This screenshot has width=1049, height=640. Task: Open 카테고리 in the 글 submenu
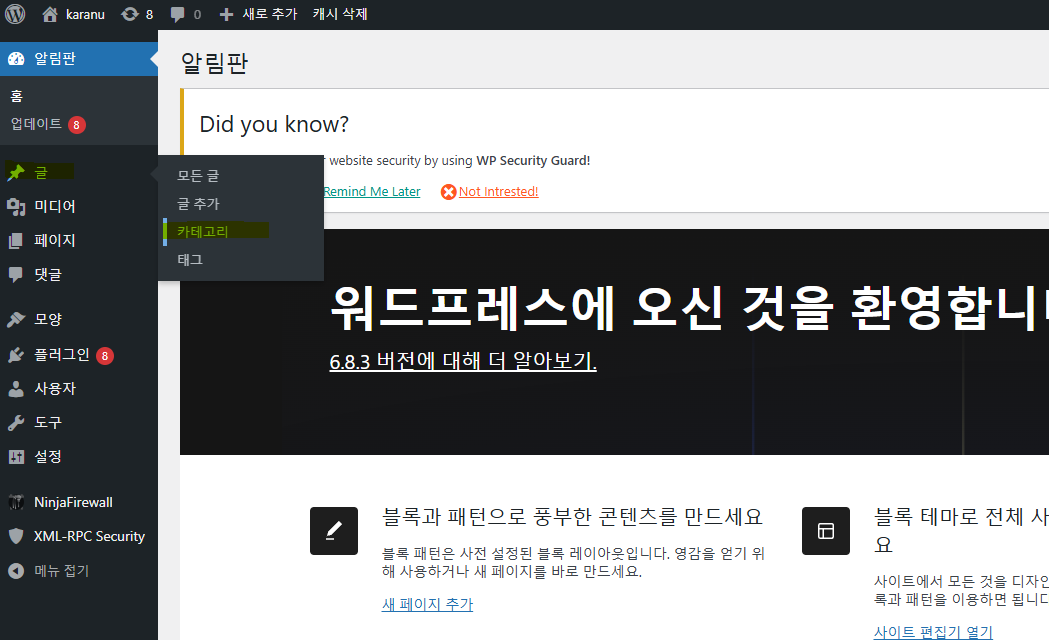pyautogui.click(x=203, y=232)
